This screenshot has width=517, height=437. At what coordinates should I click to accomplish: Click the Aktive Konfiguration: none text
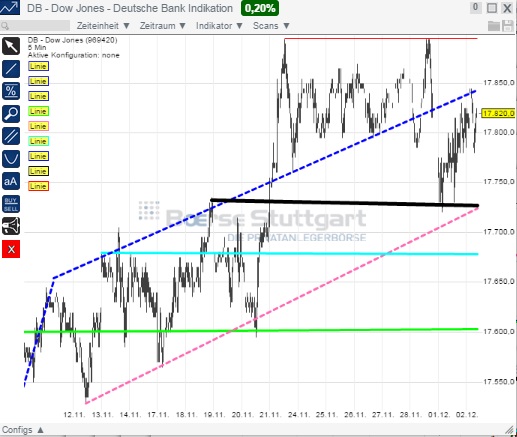[x=74, y=55]
